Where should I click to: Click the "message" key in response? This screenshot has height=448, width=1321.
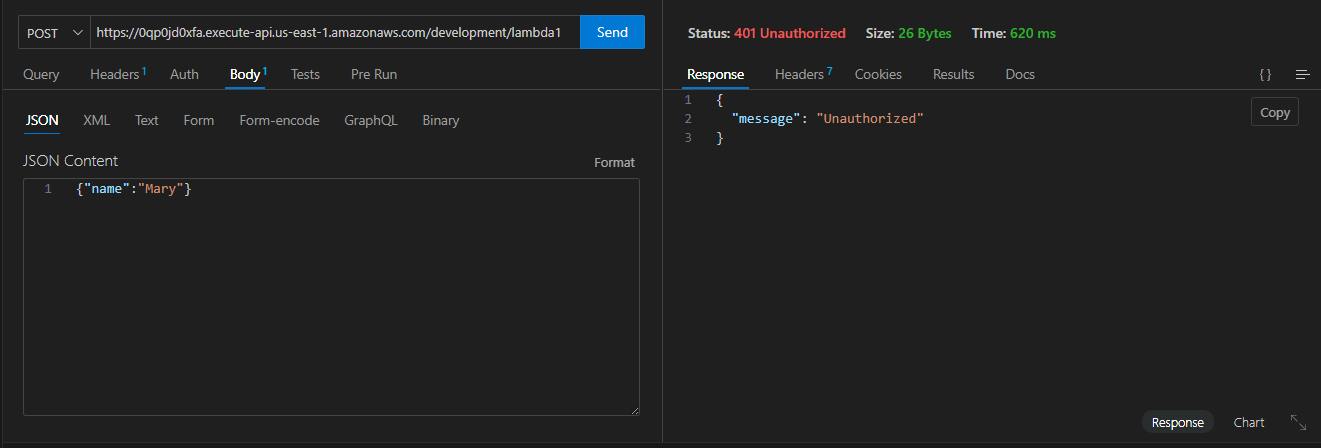[x=765, y=119]
